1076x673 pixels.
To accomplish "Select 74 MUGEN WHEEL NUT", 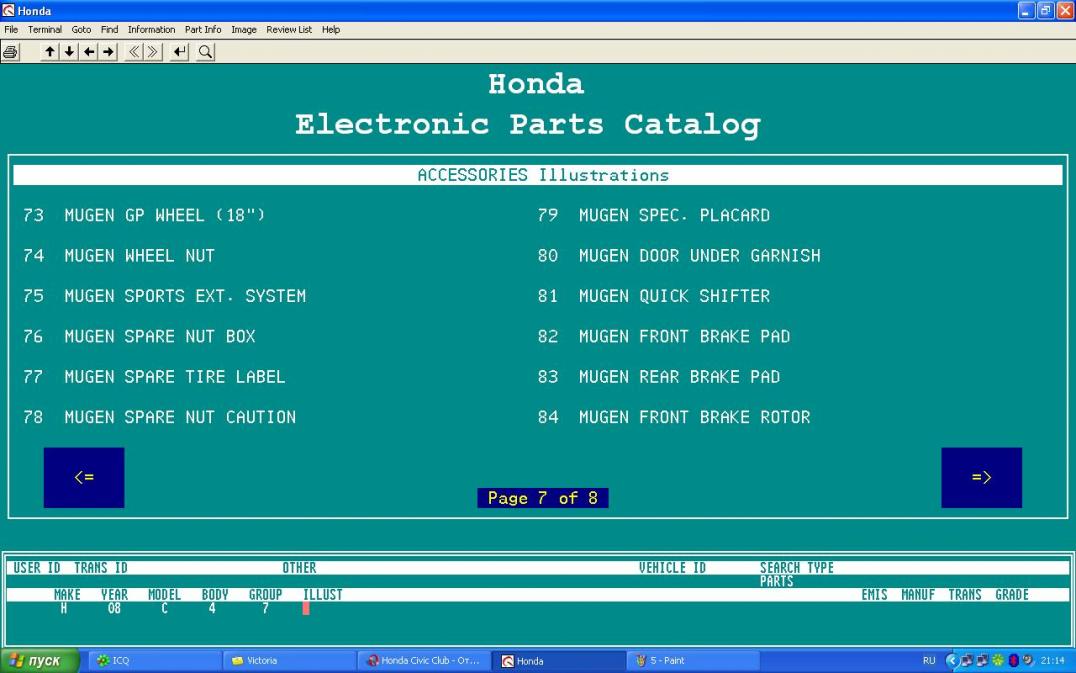I will (x=119, y=256).
